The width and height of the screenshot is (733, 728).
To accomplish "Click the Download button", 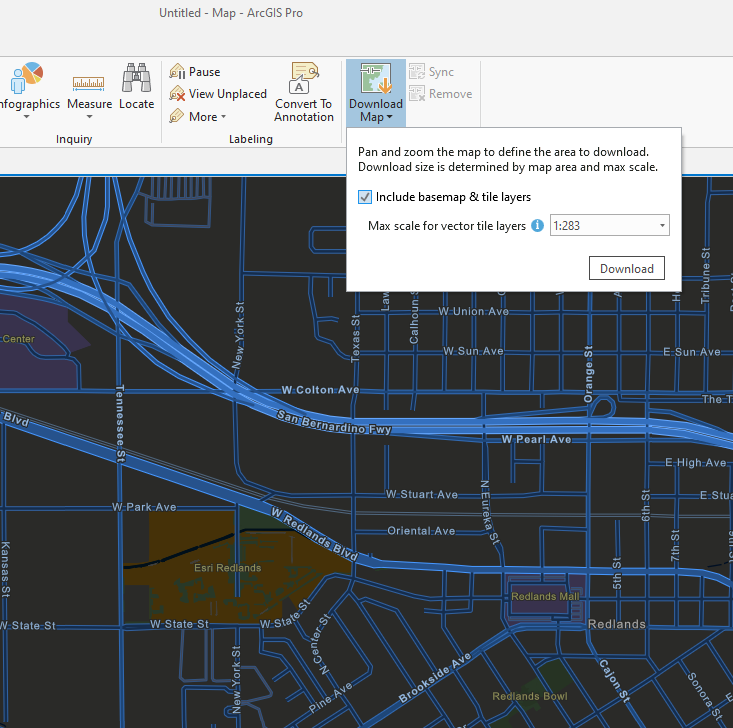I will click(x=626, y=268).
